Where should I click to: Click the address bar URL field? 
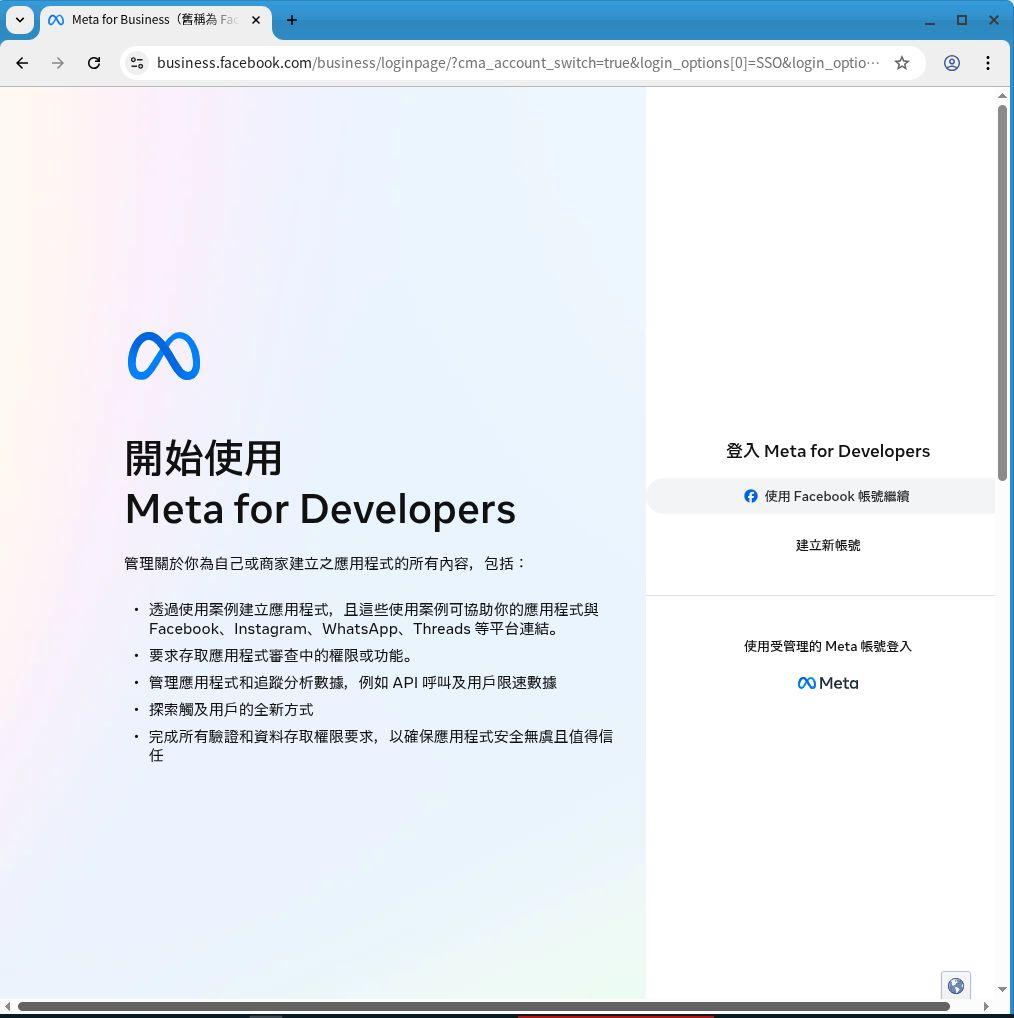pos(517,63)
